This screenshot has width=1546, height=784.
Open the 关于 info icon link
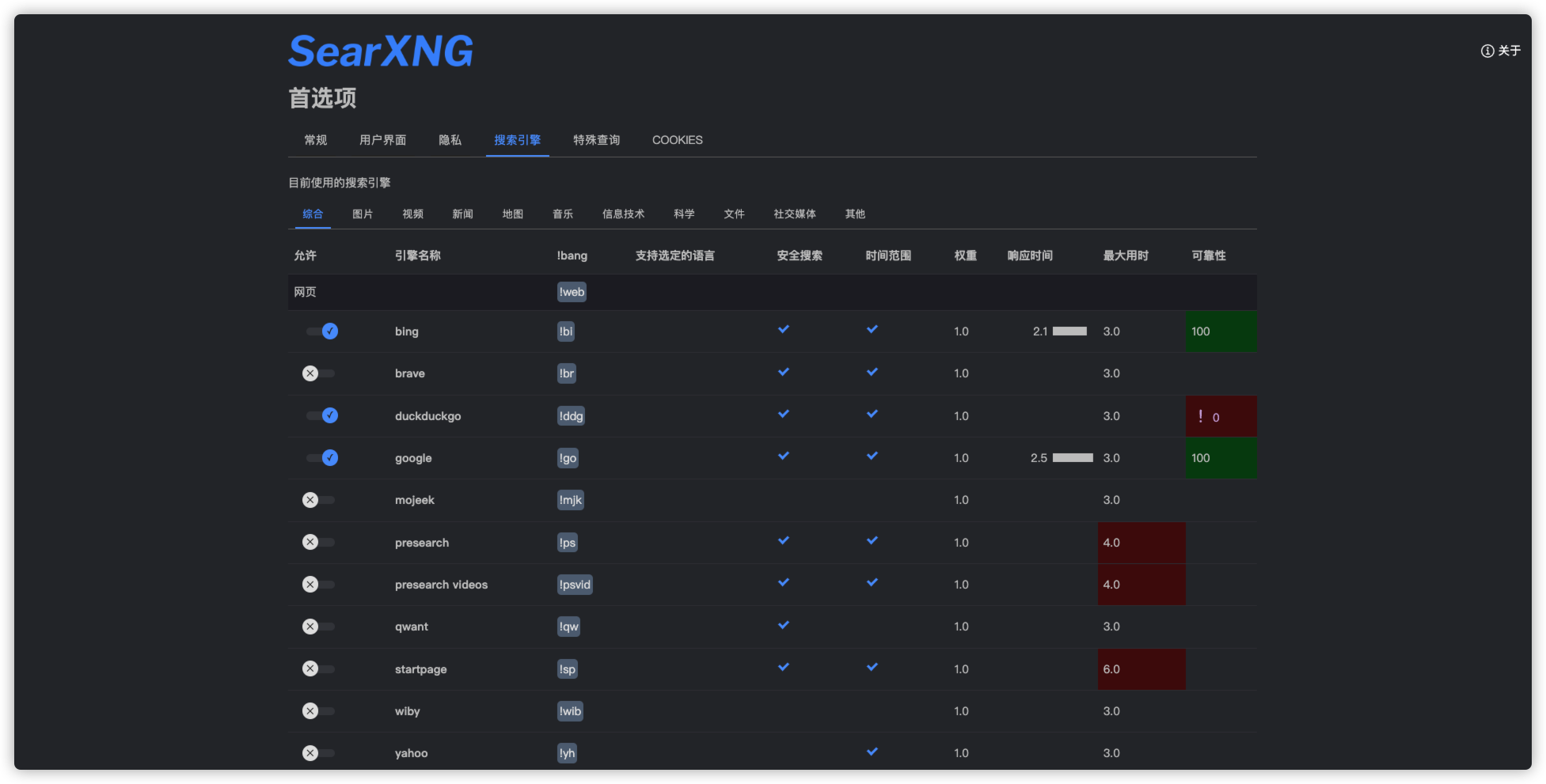[1501, 51]
